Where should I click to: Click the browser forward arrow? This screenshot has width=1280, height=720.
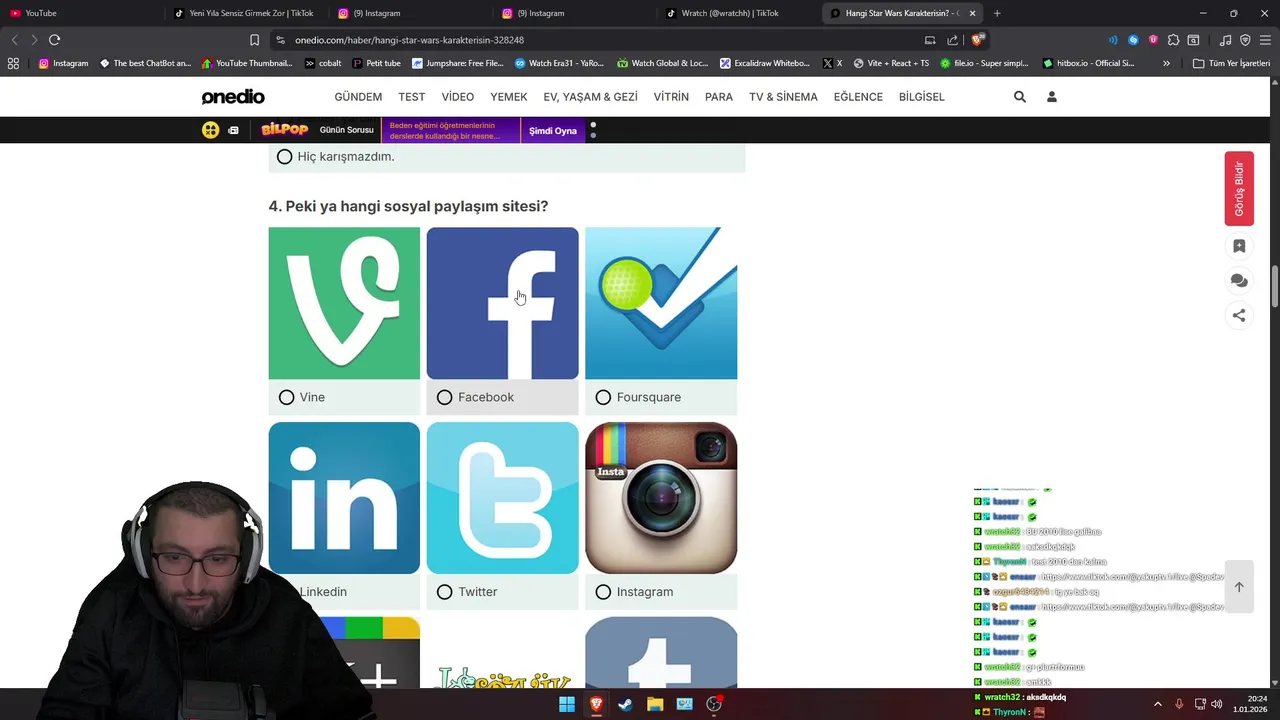coord(33,40)
